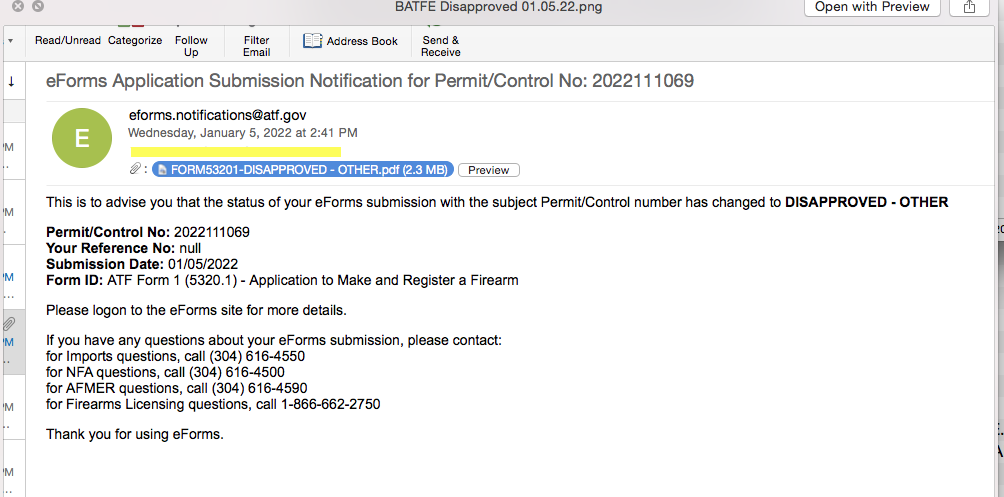1004x497 pixels.
Task: Open the Address Book
Action: click(350, 41)
